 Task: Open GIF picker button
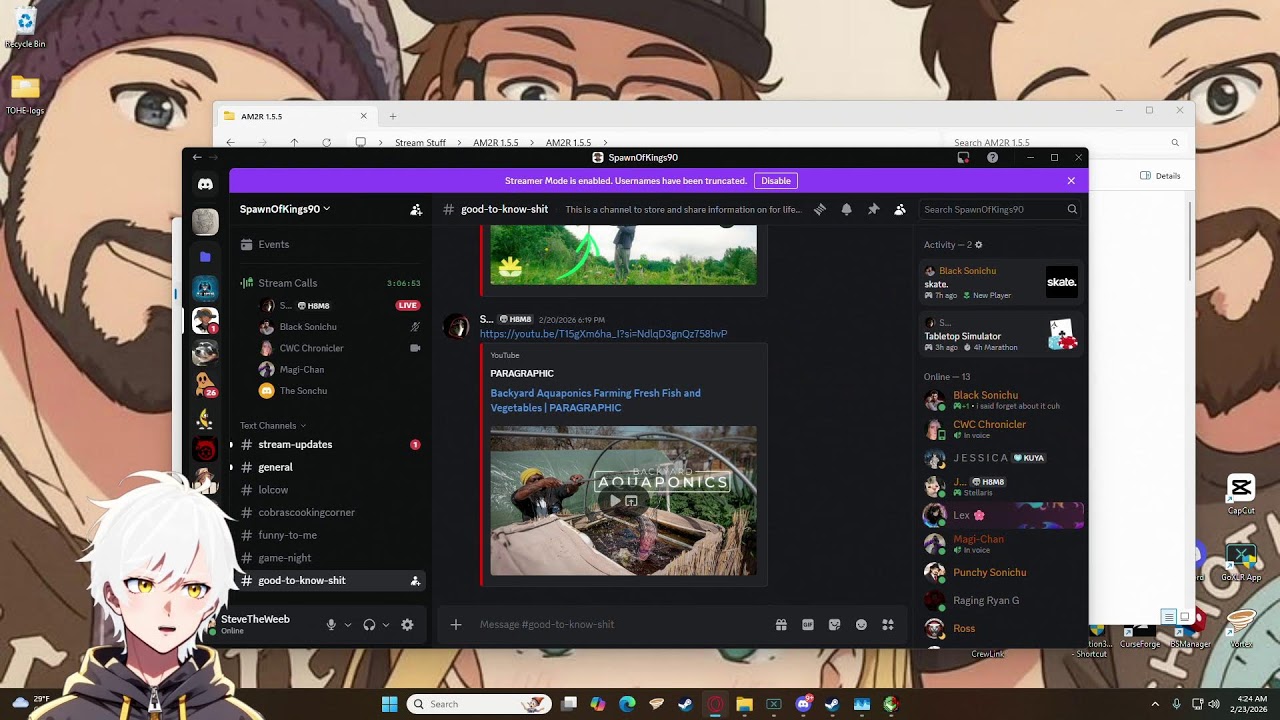pos(808,625)
